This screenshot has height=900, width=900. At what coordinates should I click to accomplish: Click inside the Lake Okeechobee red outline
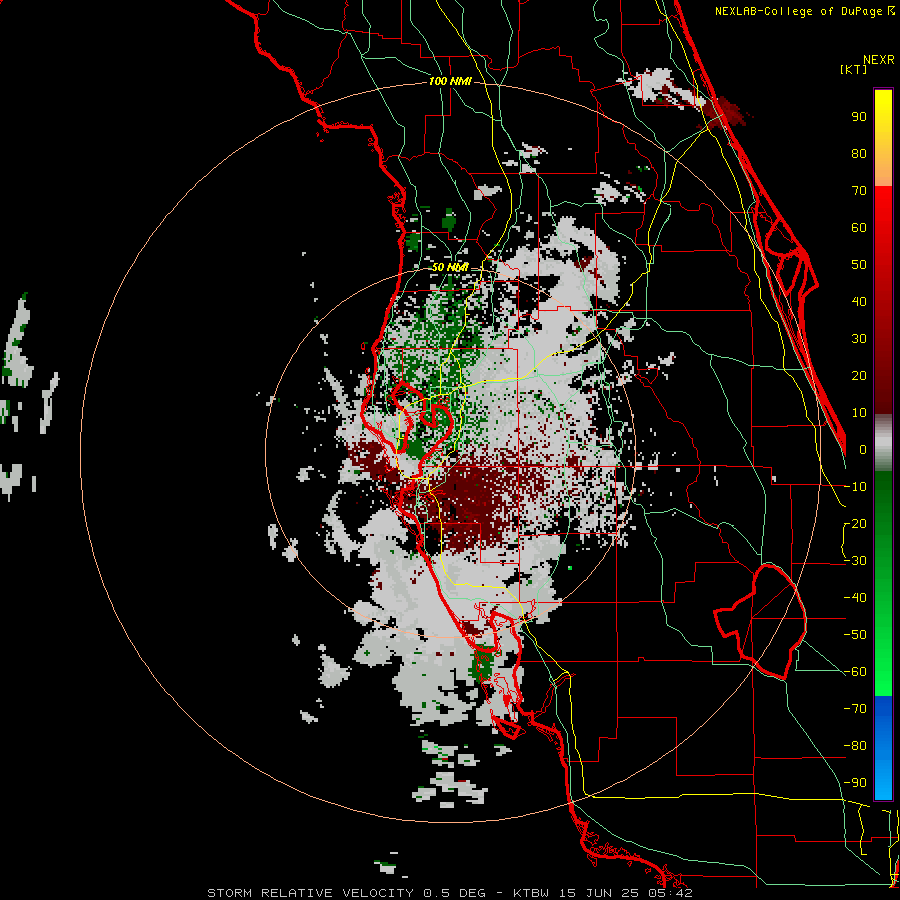(769, 620)
